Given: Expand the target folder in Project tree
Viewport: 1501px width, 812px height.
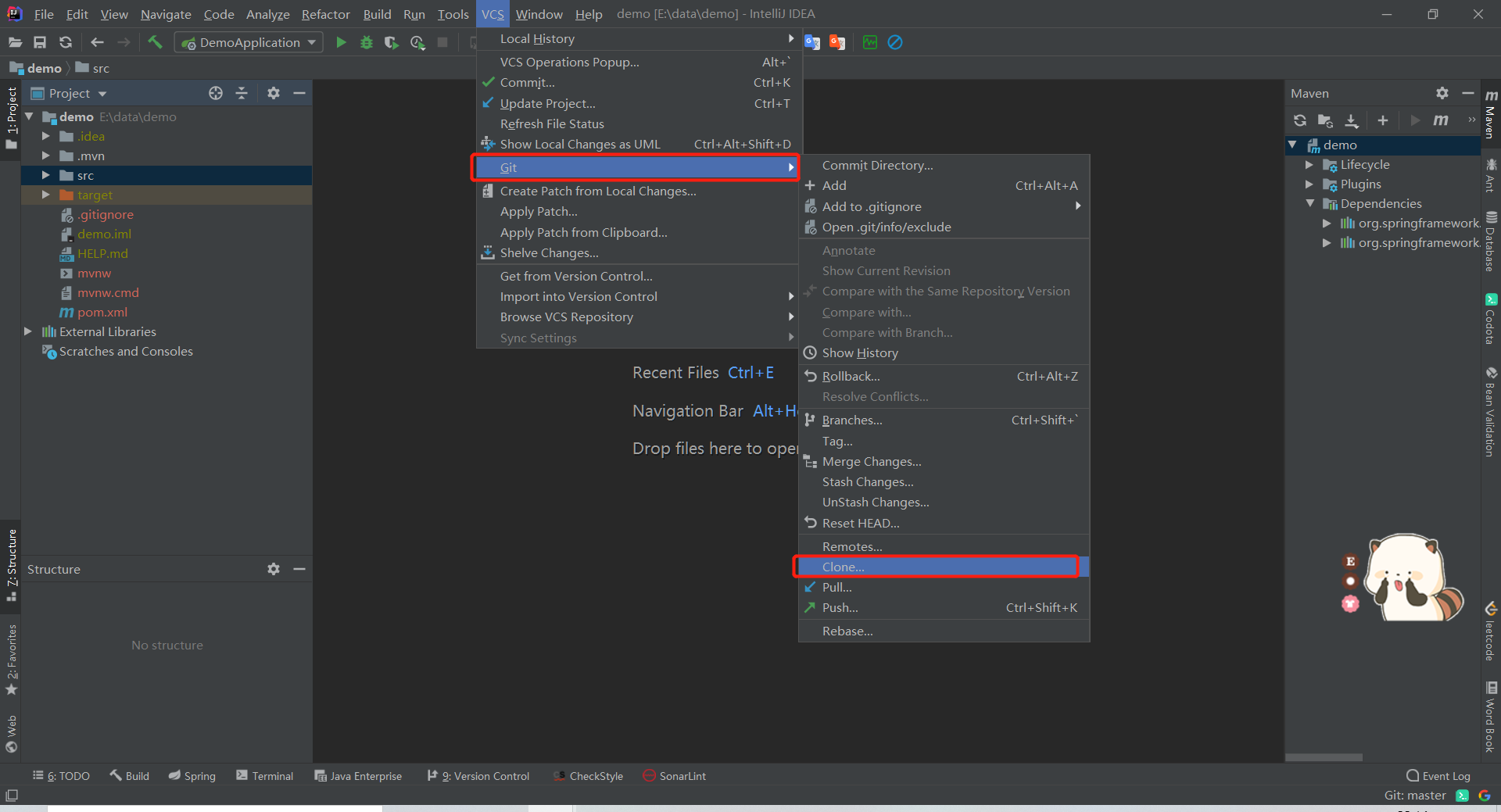Looking at the screenshot, I should click(x=45, y=195).
